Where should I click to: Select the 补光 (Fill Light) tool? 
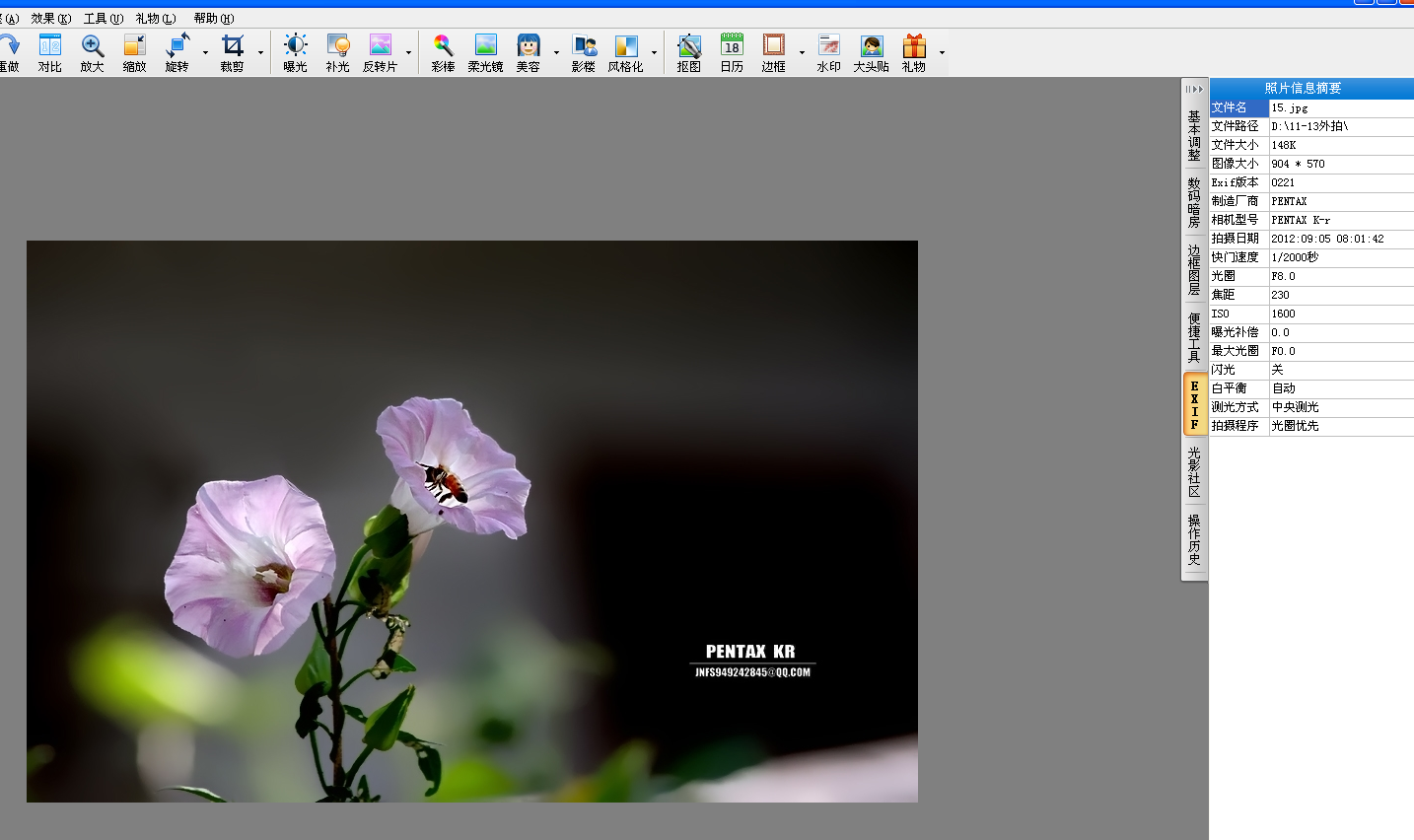[337, 51]
